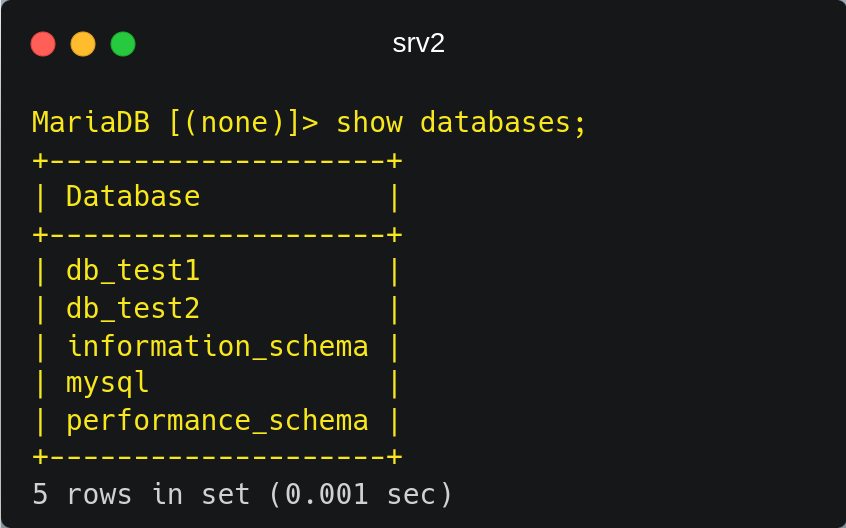Click the word show in command
The height and width of the screenshot is (528, 846).
pyautogui.click(x=370, y=123)
